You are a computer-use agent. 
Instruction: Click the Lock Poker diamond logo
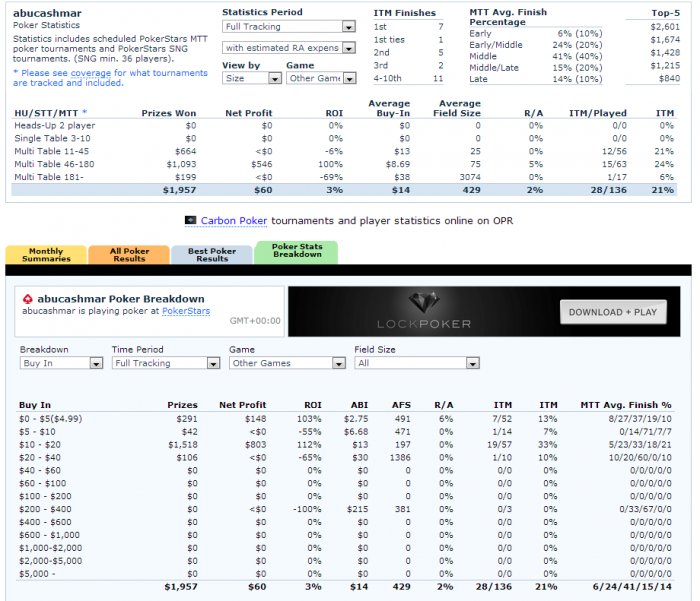(x=424, y=302)
